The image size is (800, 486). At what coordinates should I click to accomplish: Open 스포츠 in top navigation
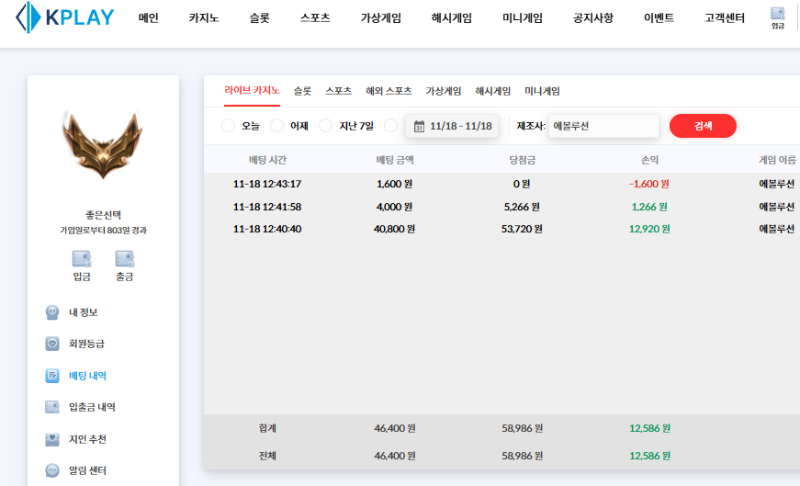point(315,18)
